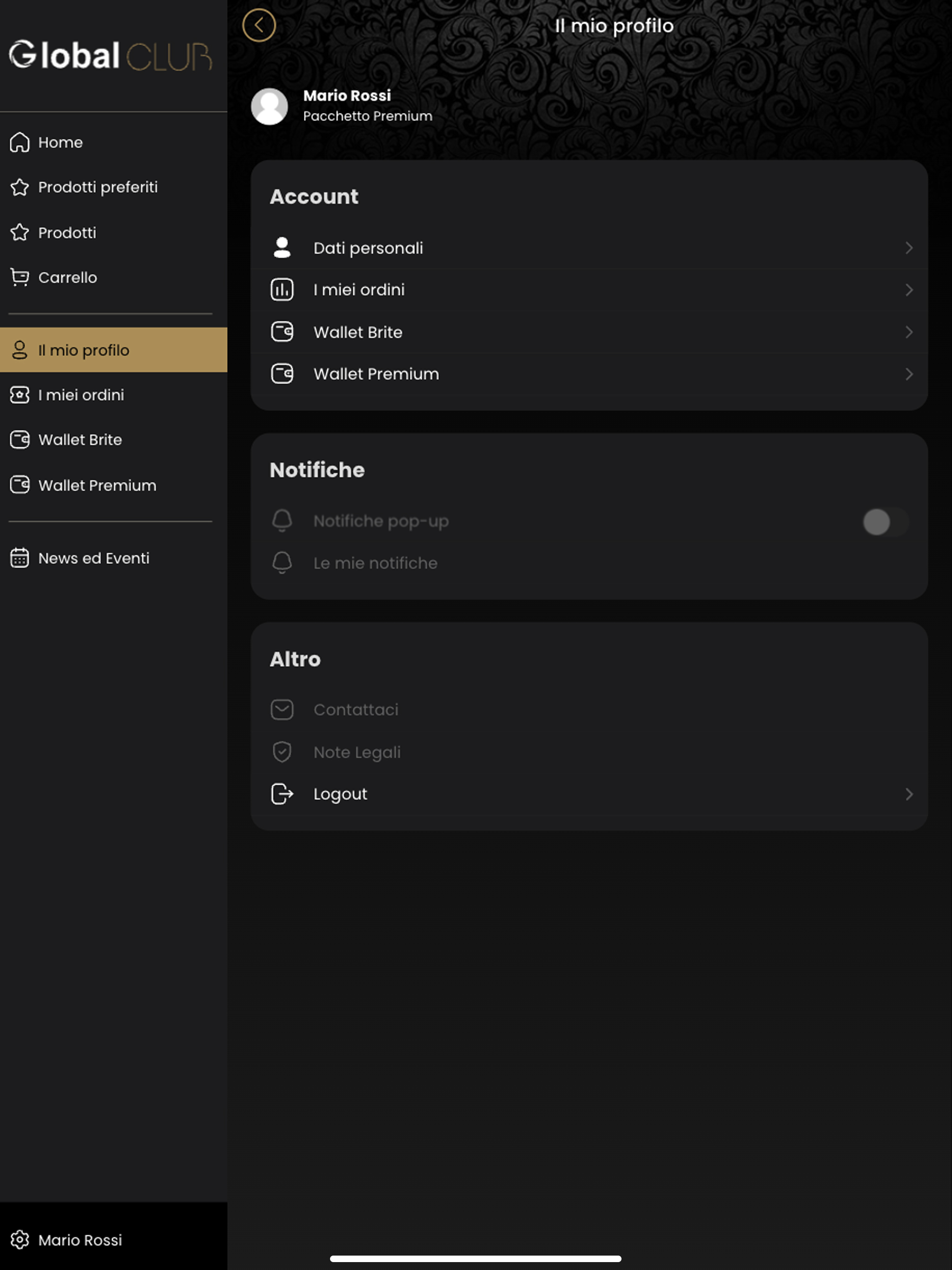Click the Logout exit icon

tap(282, 794)
